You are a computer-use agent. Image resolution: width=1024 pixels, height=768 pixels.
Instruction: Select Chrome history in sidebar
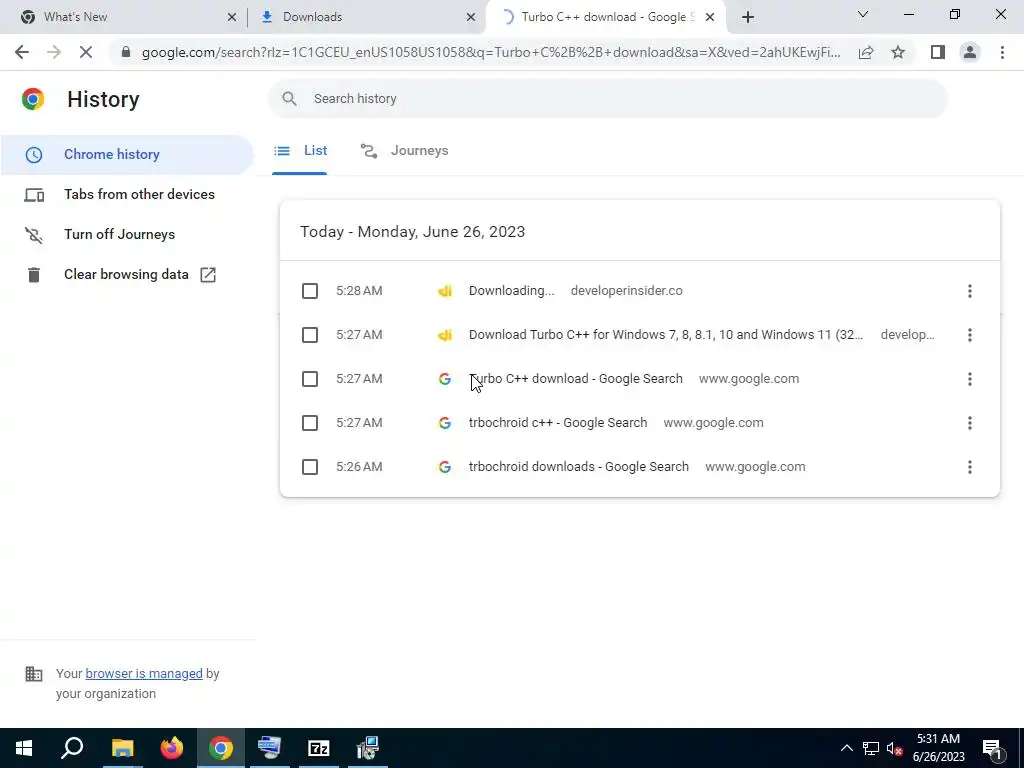click(x=127, y=155)
